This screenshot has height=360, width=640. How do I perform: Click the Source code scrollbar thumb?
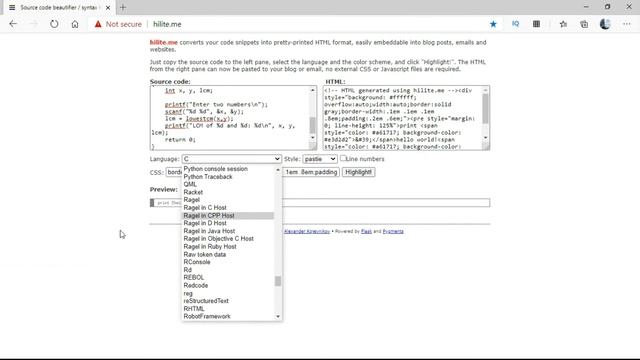pos(313,125)
